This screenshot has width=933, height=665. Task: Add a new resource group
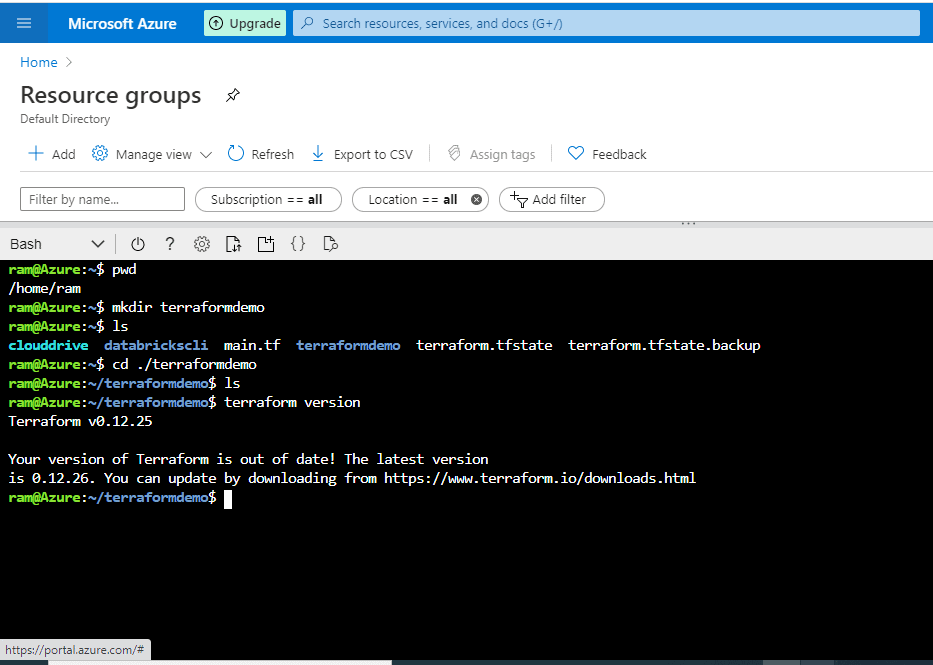(x=52, y=154)
